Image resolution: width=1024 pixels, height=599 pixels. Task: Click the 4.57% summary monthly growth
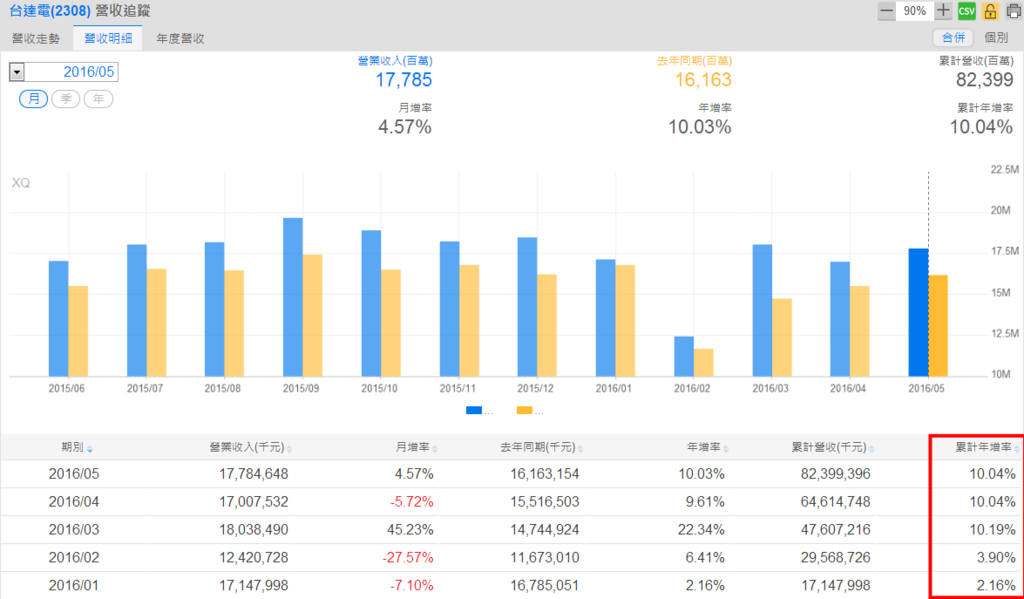(405, 127)
